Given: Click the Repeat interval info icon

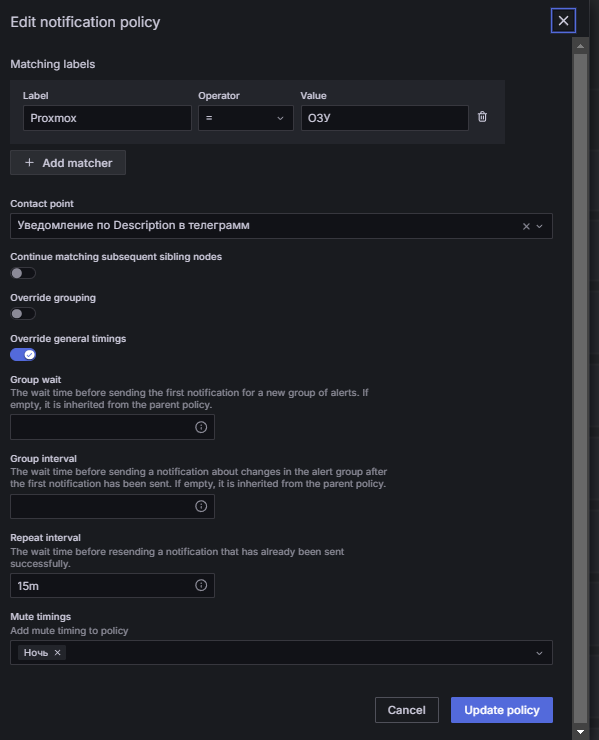Looking at the screenshot, I should 201,585.
